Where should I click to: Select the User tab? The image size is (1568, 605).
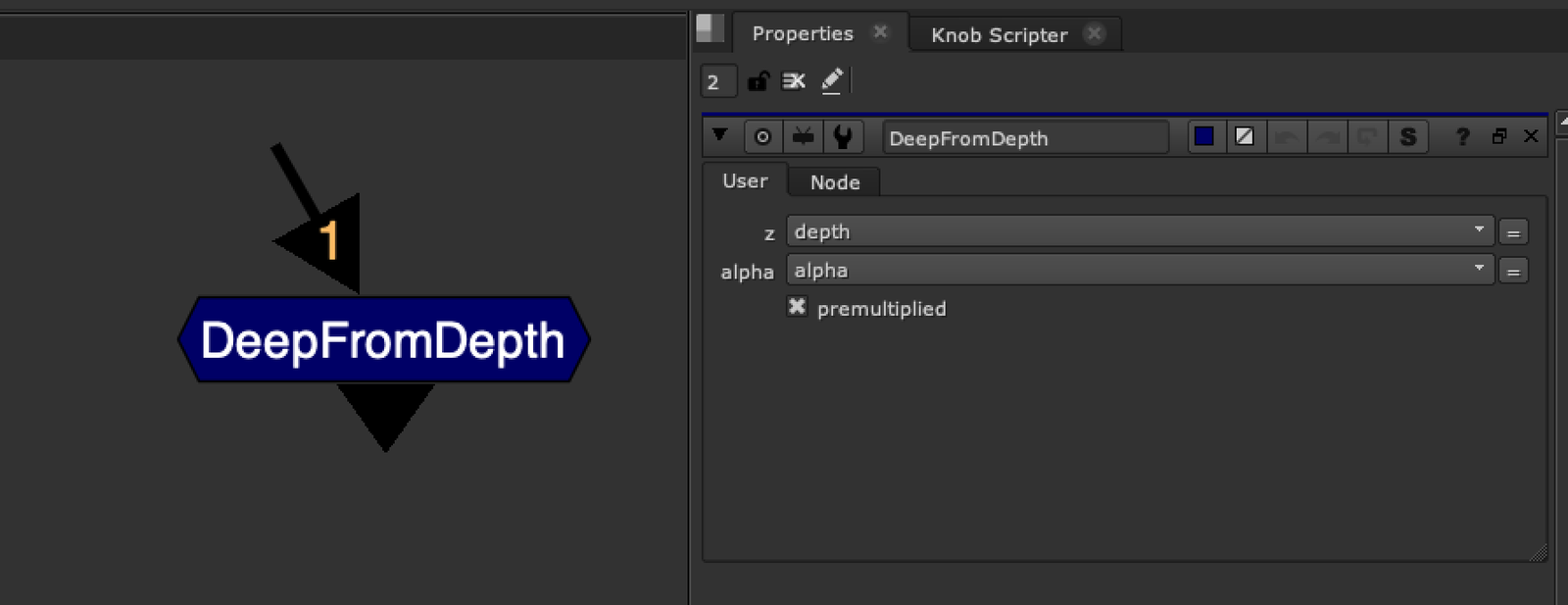[745, 180]
